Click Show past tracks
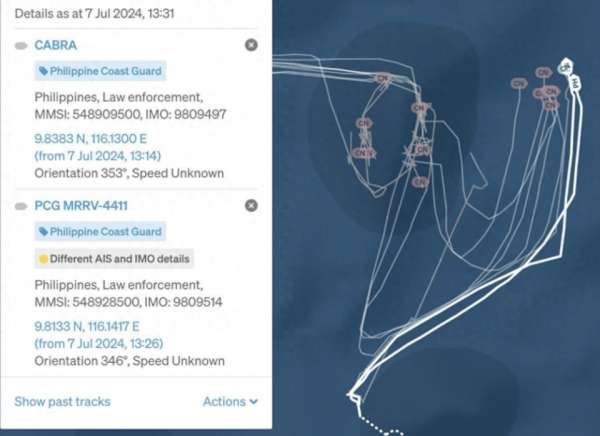 62,401
